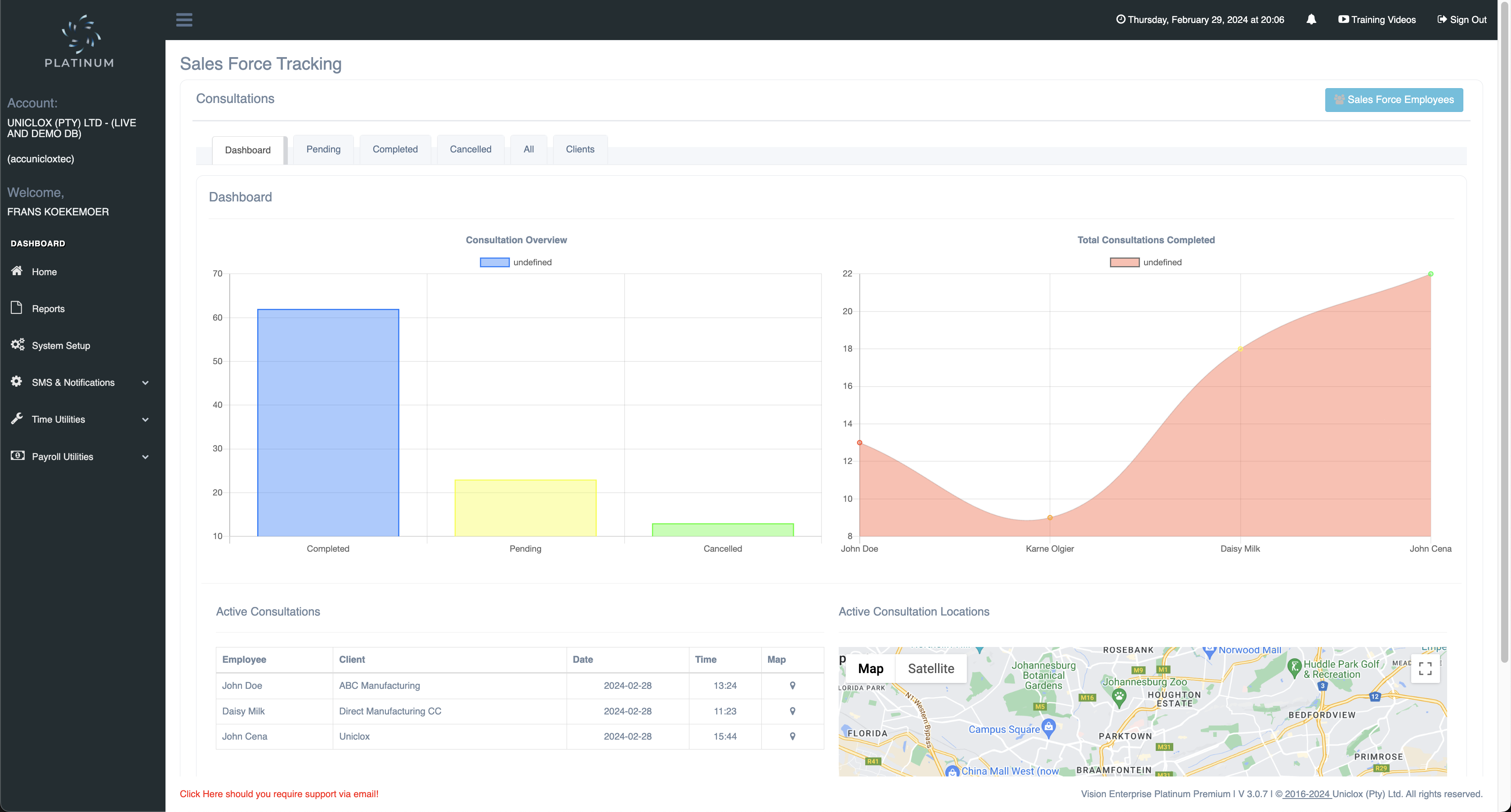This screenshot has height=812, width=1511.
Task: Toggle the hamburger menu icon
Action: point(184,20)
